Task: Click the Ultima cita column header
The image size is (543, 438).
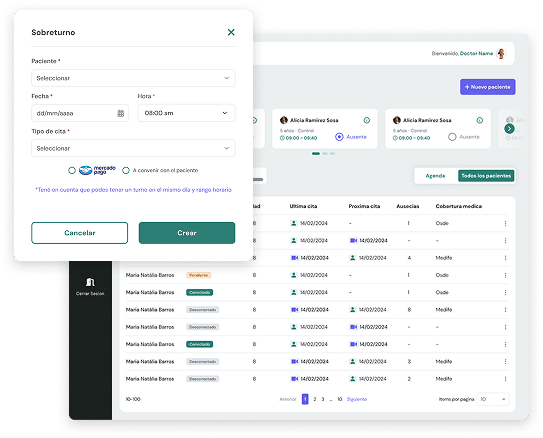Action: 303,206
